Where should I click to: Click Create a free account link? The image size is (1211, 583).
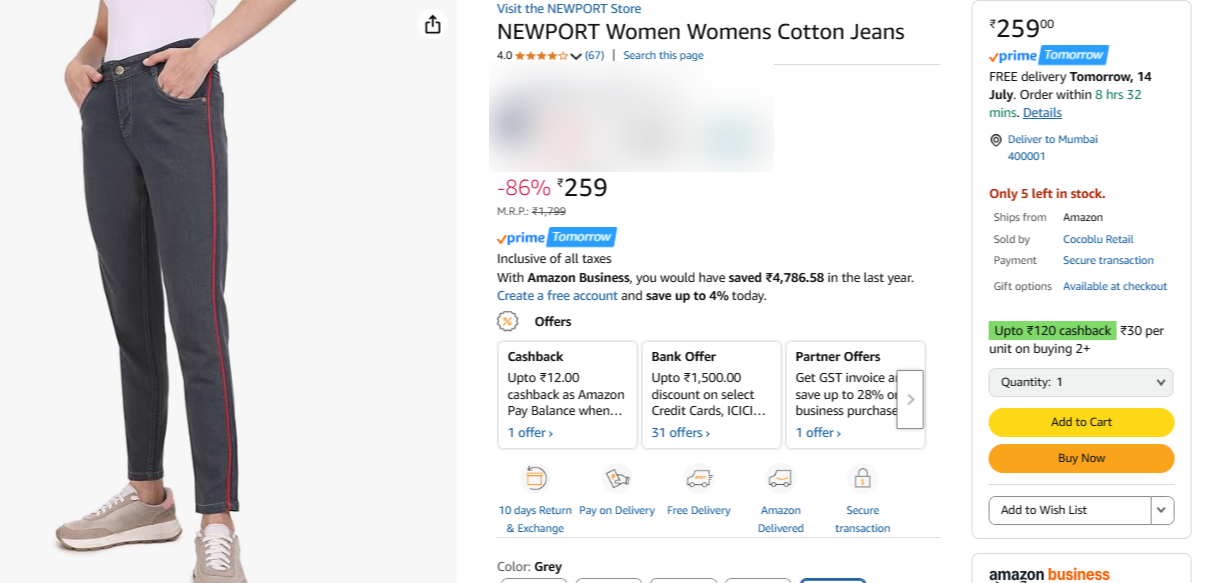click(557, 296)
